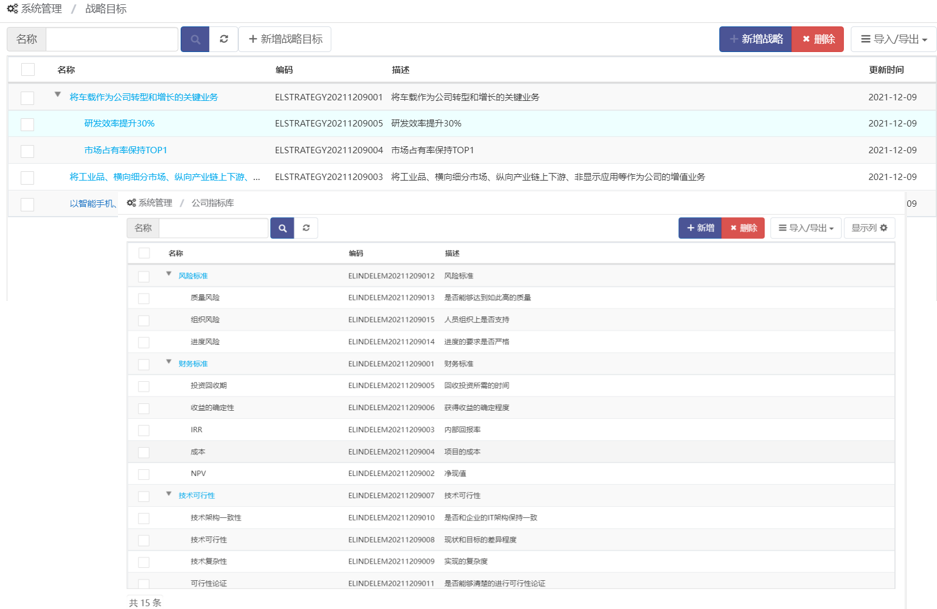Refresh the 公司指标库 indicator list
The height and width of the screenshot is (609, 937).
tap(306, 228)
